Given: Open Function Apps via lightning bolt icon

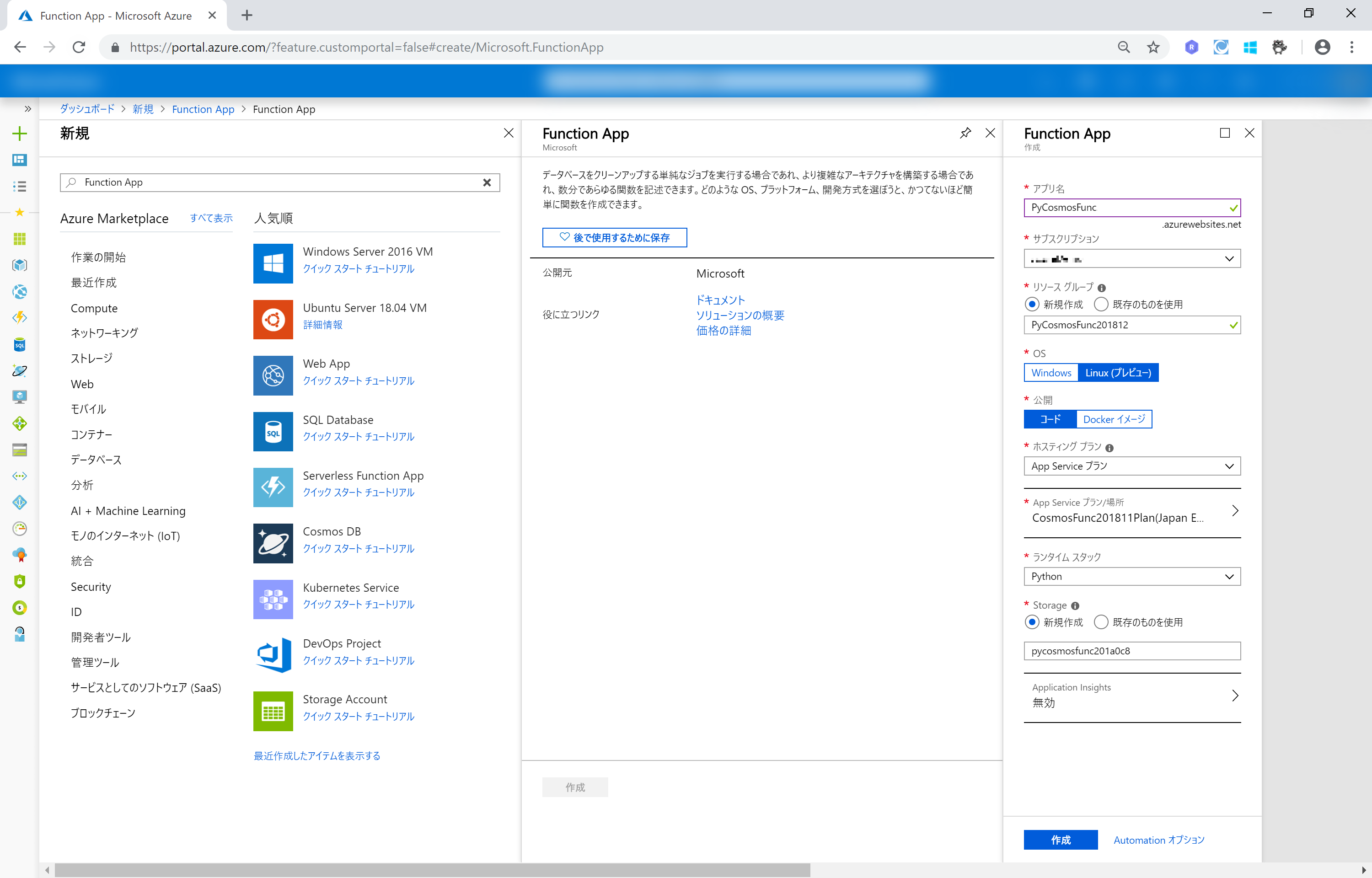Looking at the screenshot, I should point(19,317).
